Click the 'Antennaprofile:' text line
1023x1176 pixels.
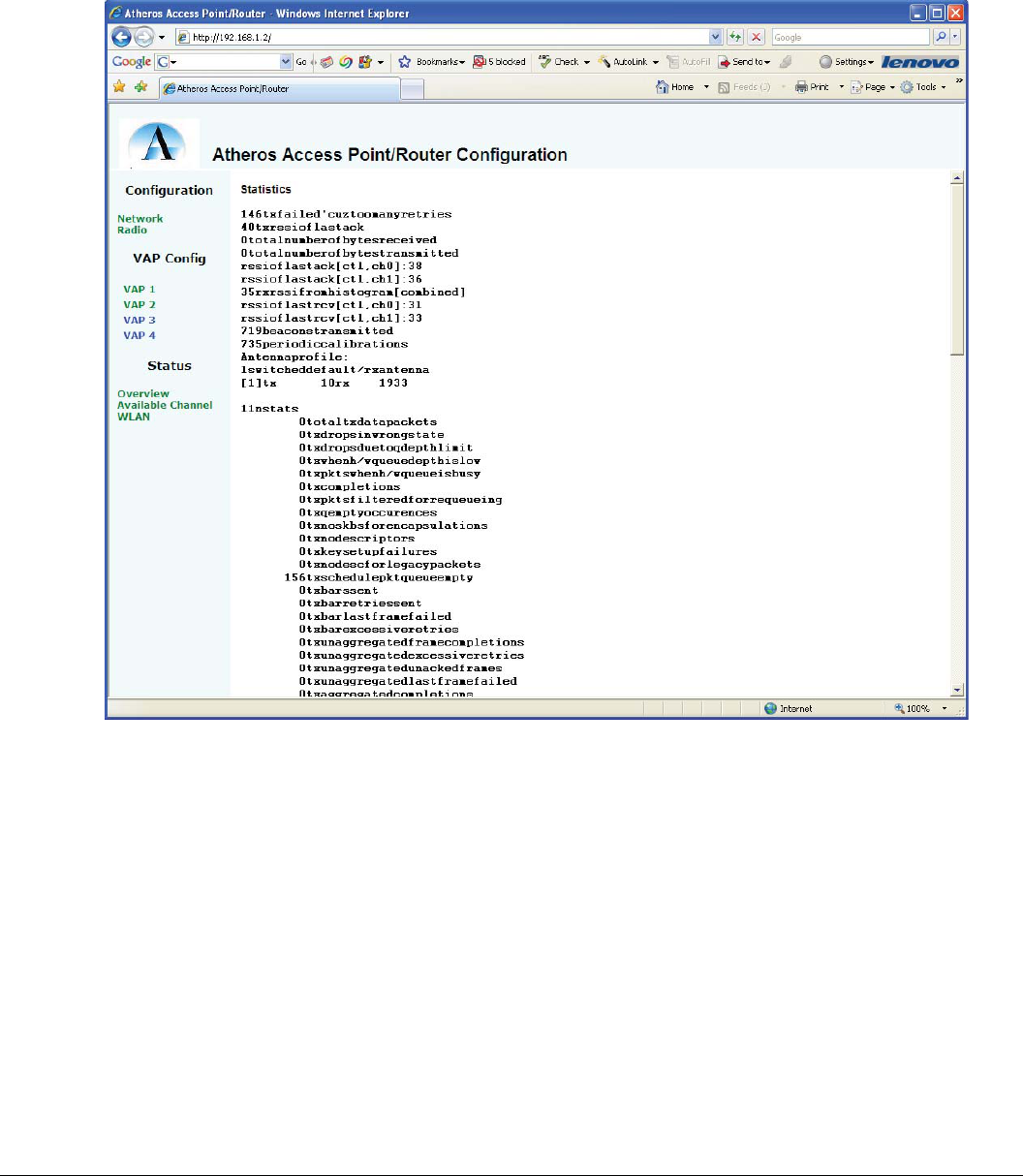294,356
